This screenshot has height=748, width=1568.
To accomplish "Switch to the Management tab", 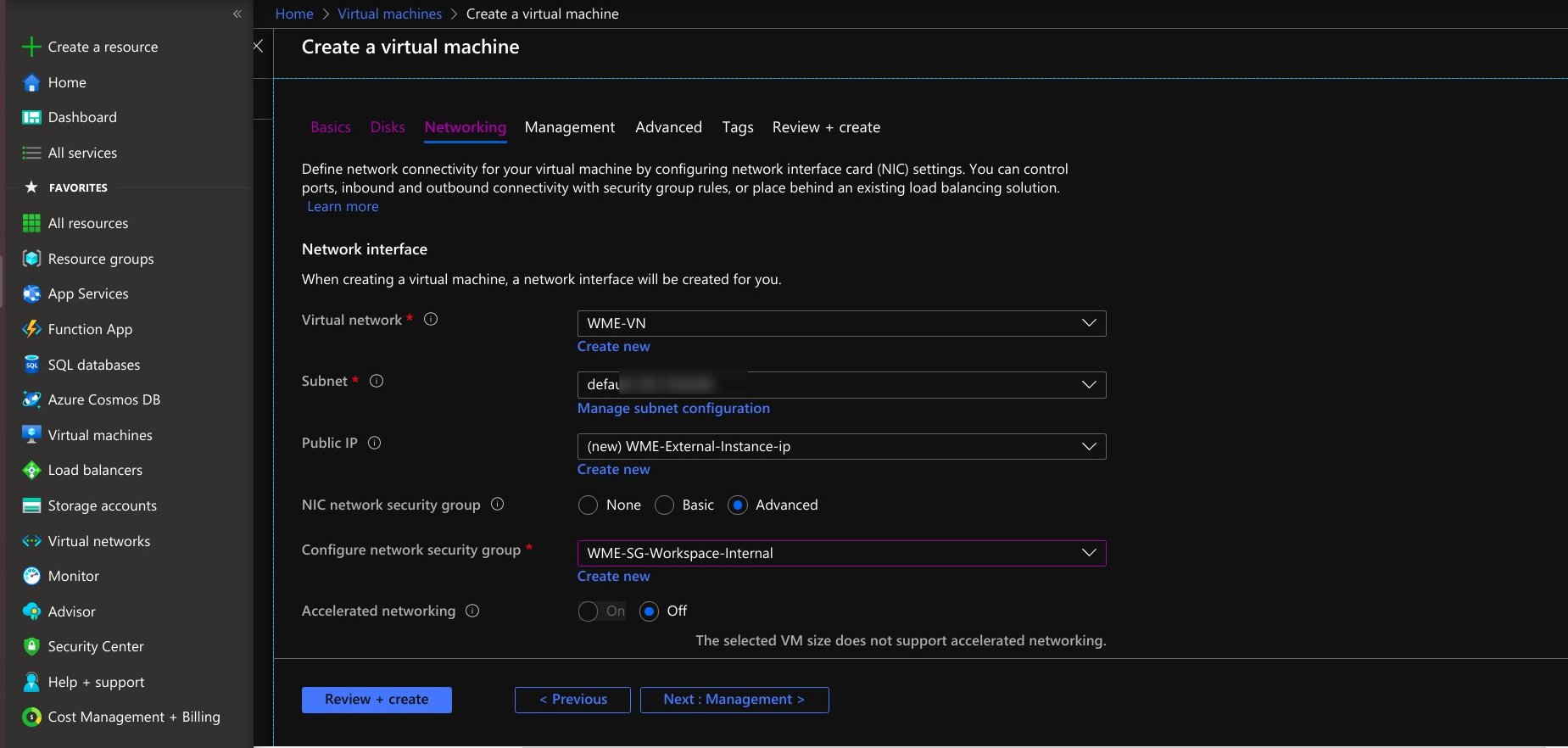I will (569, 127).
